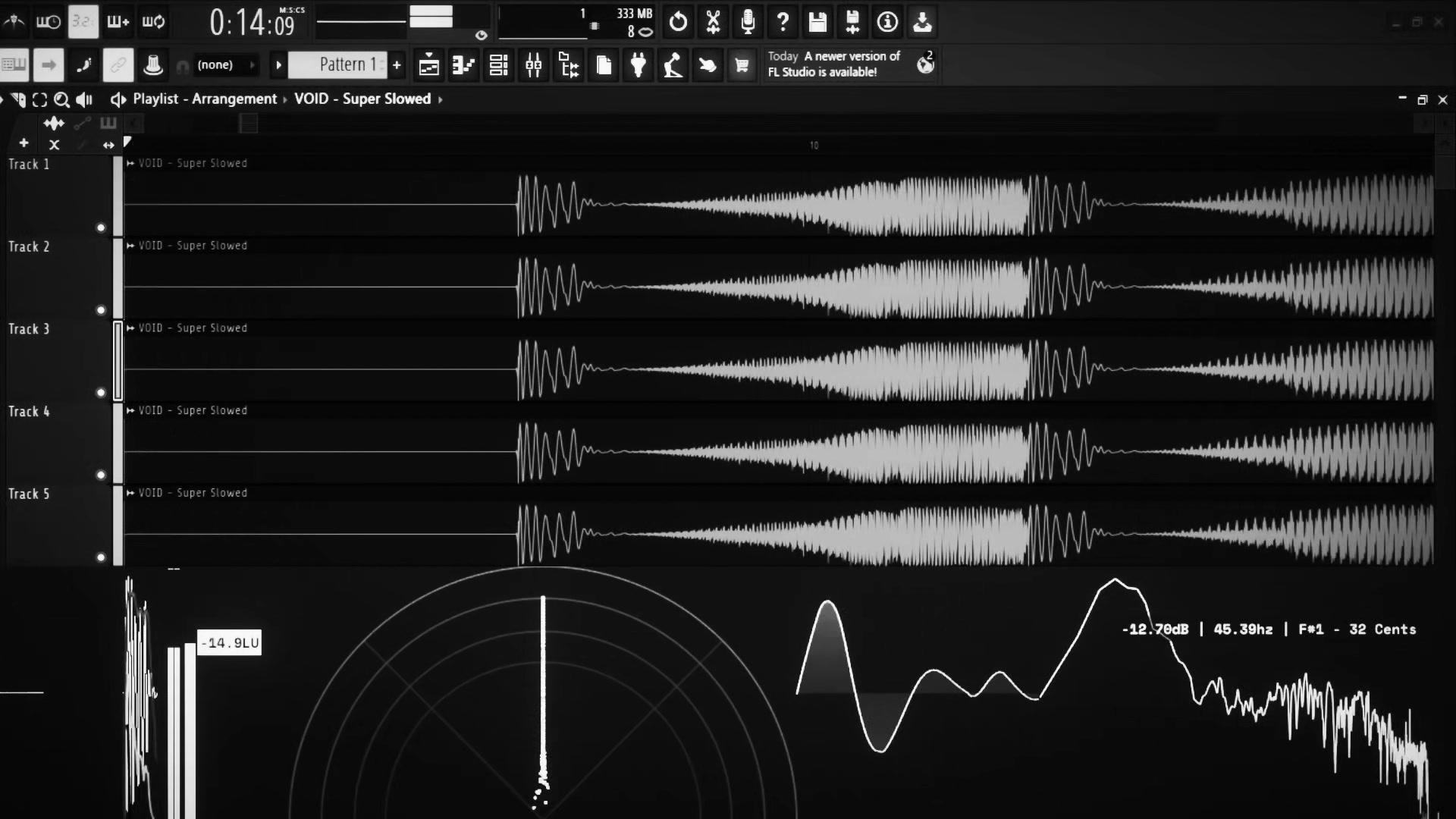Open the audio editor scissors icon
The height and width of the screenshot is (819, 1456).
(713, 22)
